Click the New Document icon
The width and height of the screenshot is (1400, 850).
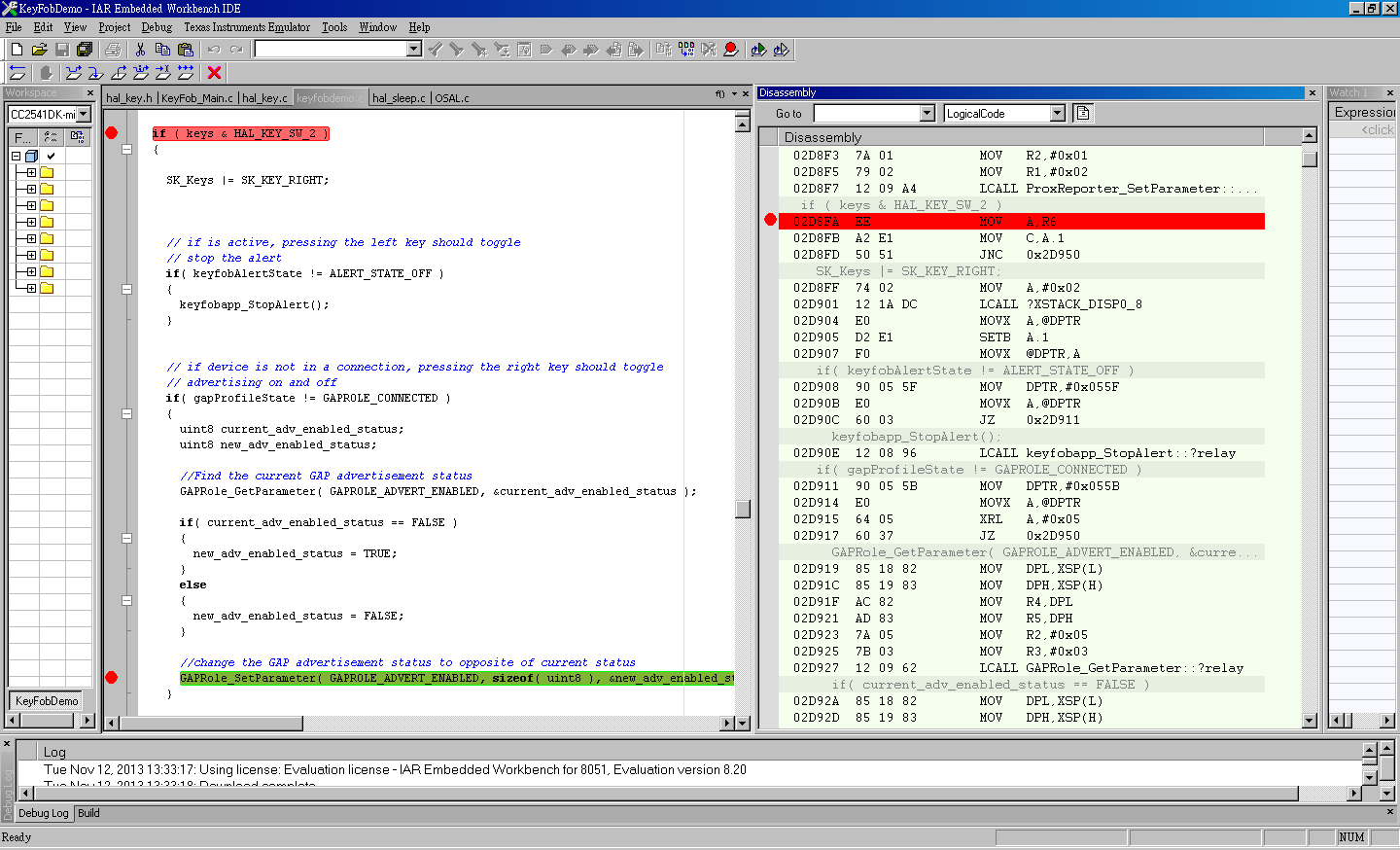(17, 49)
